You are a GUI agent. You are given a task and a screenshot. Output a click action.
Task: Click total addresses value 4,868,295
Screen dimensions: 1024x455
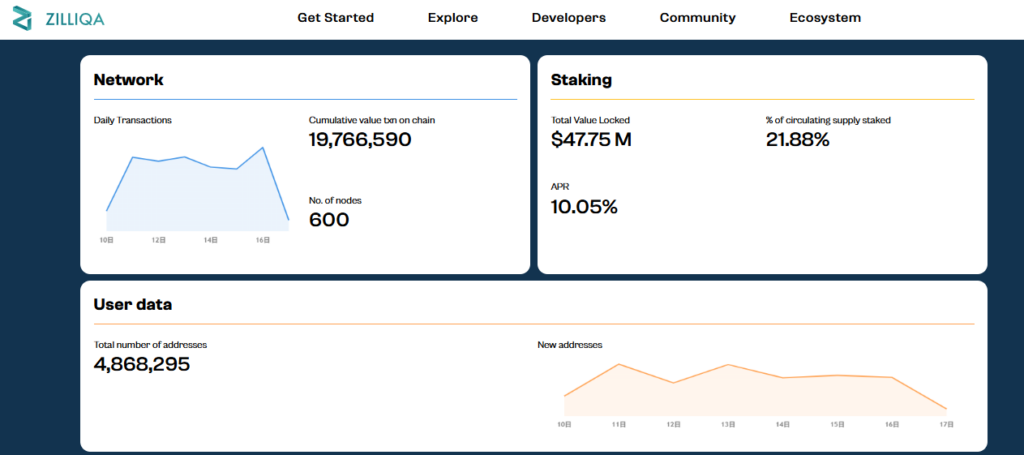[x=142, y=364]
